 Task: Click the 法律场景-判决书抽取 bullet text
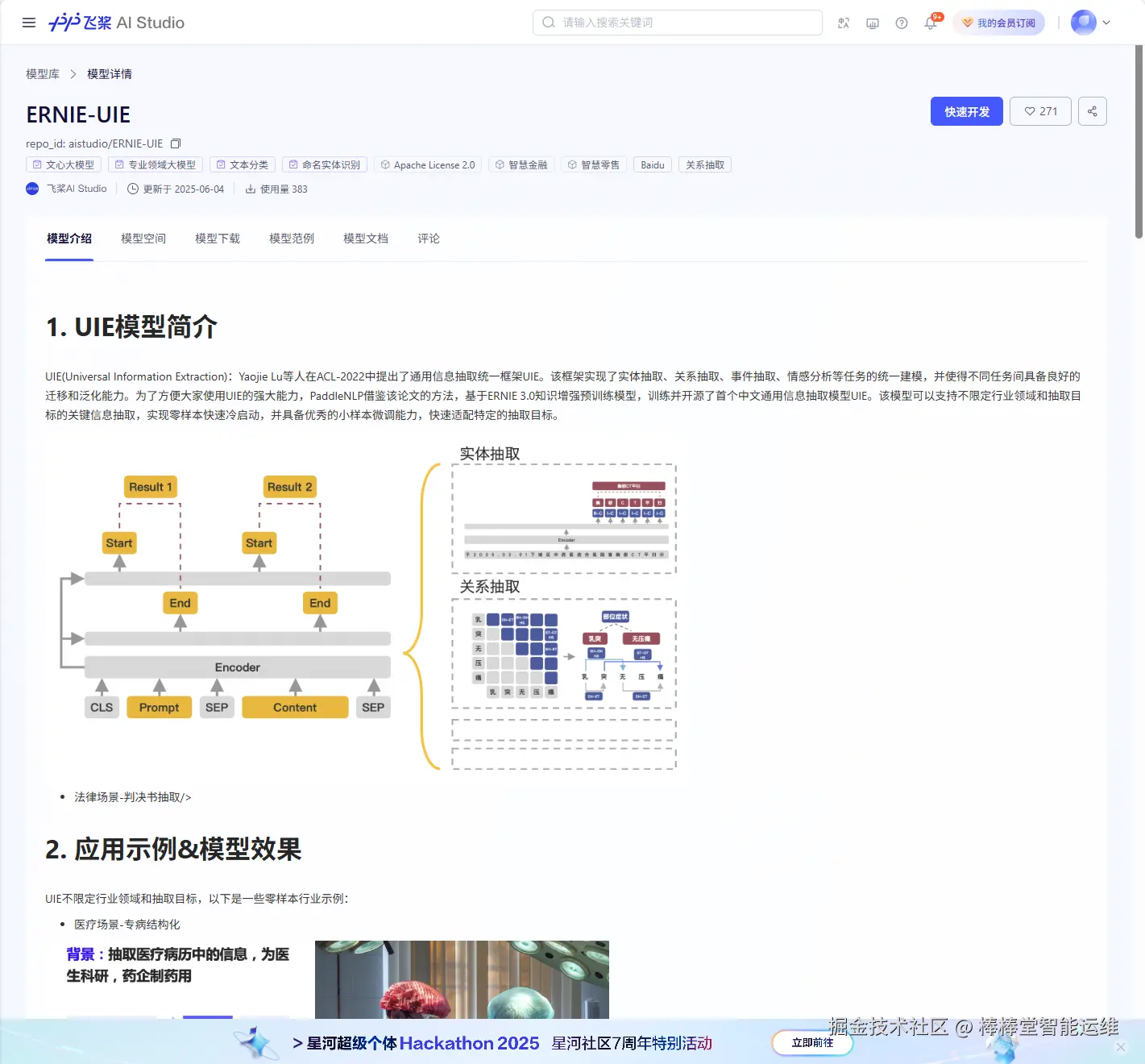pos(133,797)
